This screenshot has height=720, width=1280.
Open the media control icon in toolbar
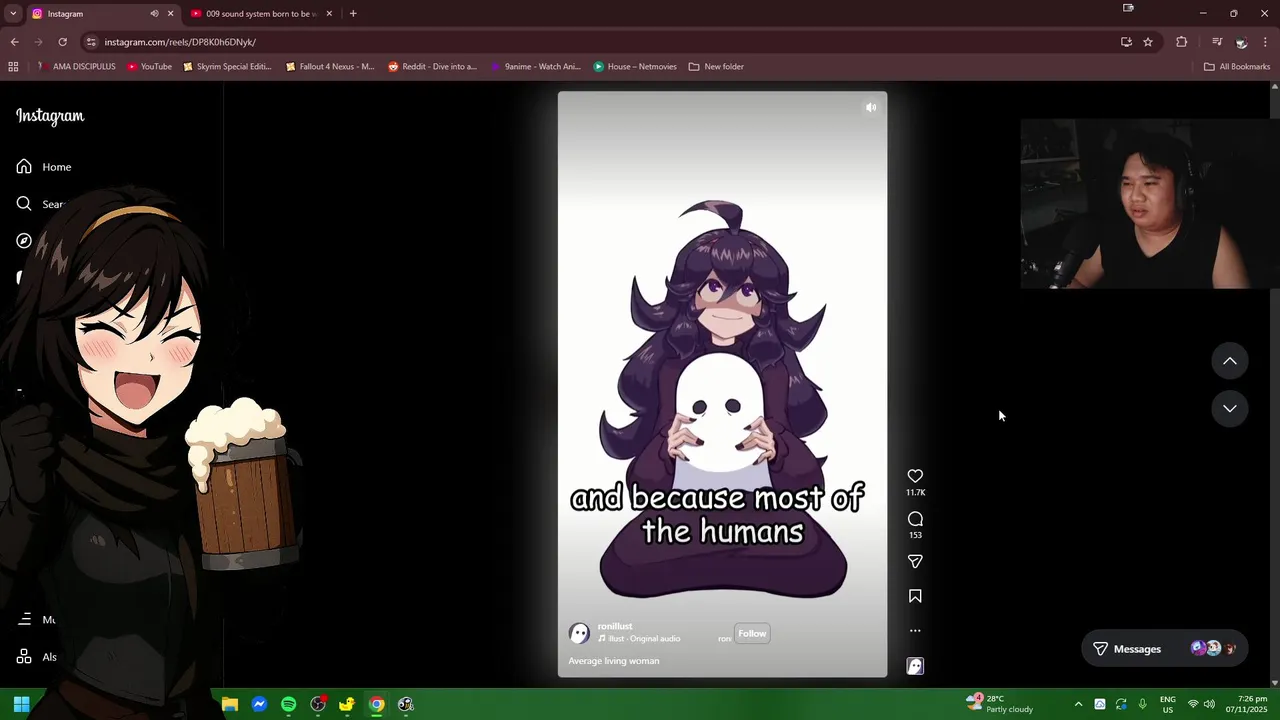coord(1217,42)
